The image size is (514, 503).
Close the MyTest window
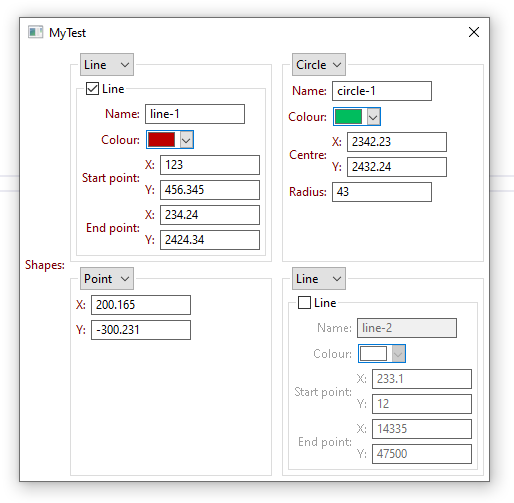[474, 32]
